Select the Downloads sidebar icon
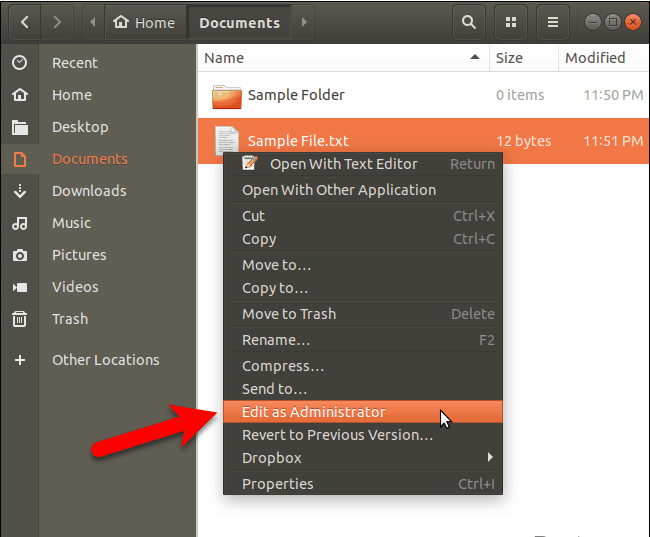Image resolution: width=650 pixels, height=537 pixels. tap(20, 191)
